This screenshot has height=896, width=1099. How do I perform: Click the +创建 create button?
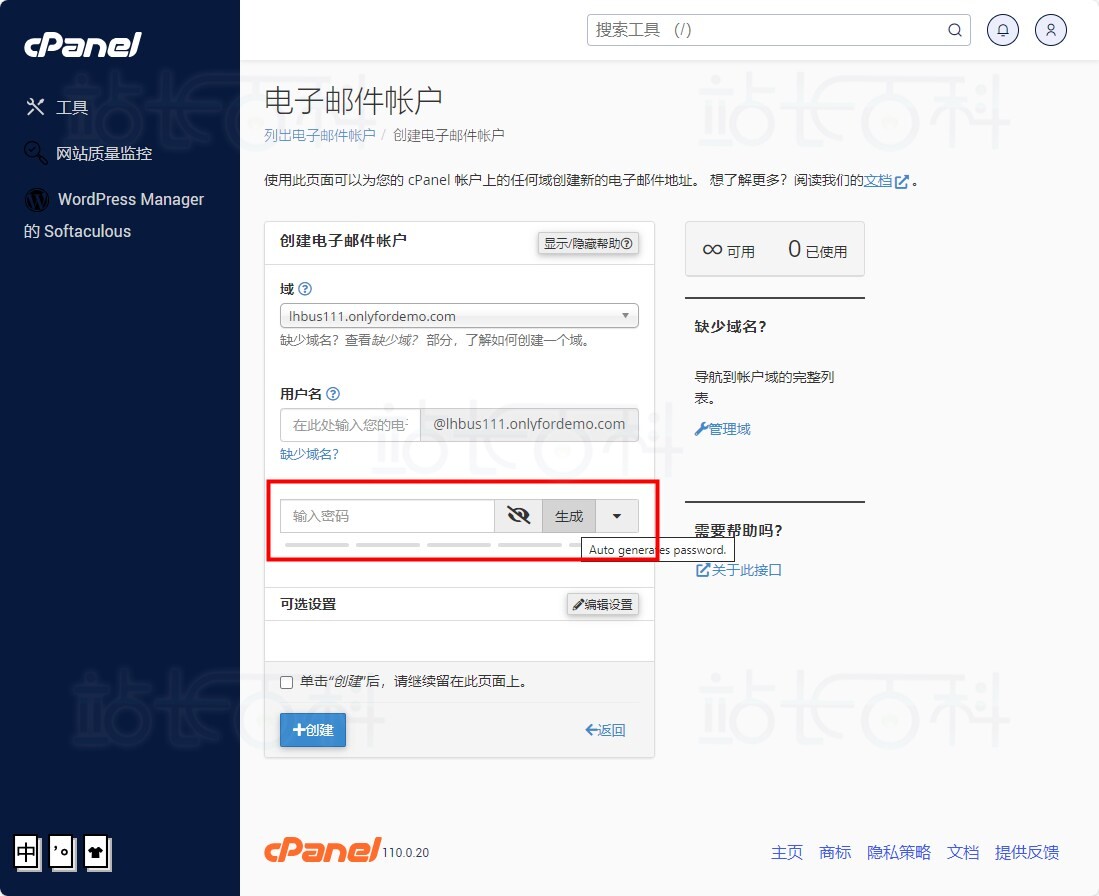click(x=313, y=730)
